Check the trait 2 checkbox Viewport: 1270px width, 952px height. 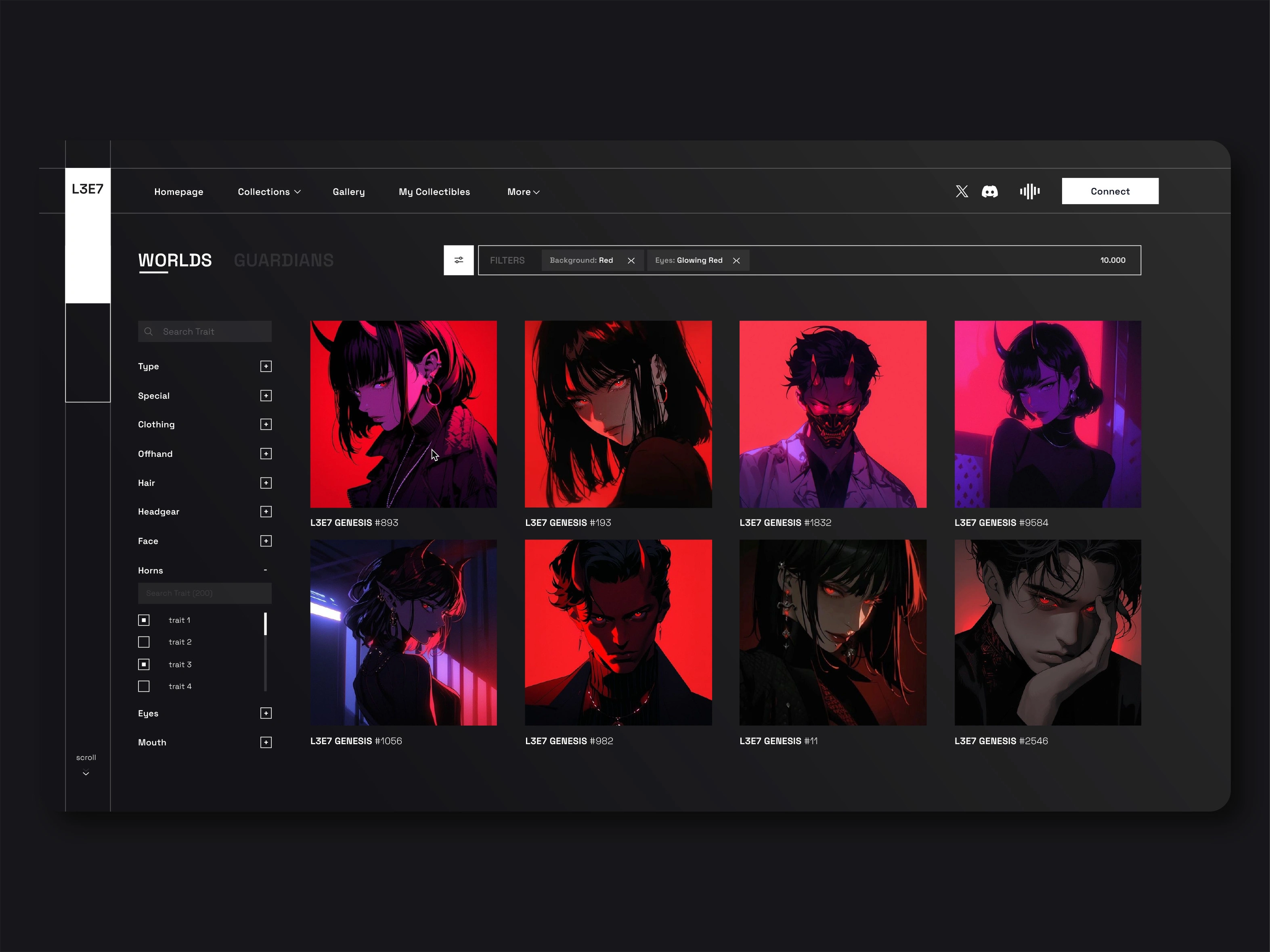point(144,642)
